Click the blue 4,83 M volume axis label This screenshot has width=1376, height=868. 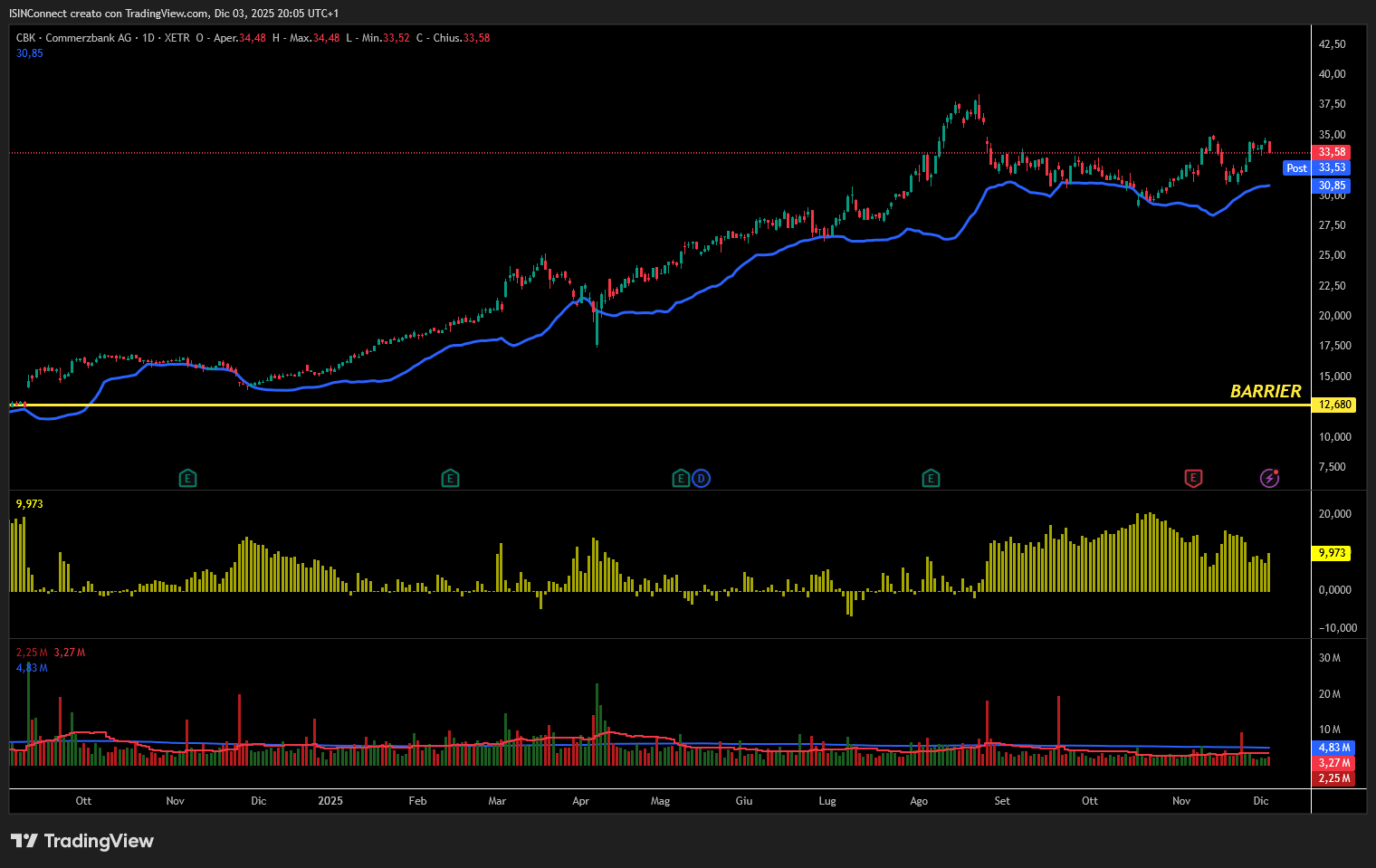1333,748
